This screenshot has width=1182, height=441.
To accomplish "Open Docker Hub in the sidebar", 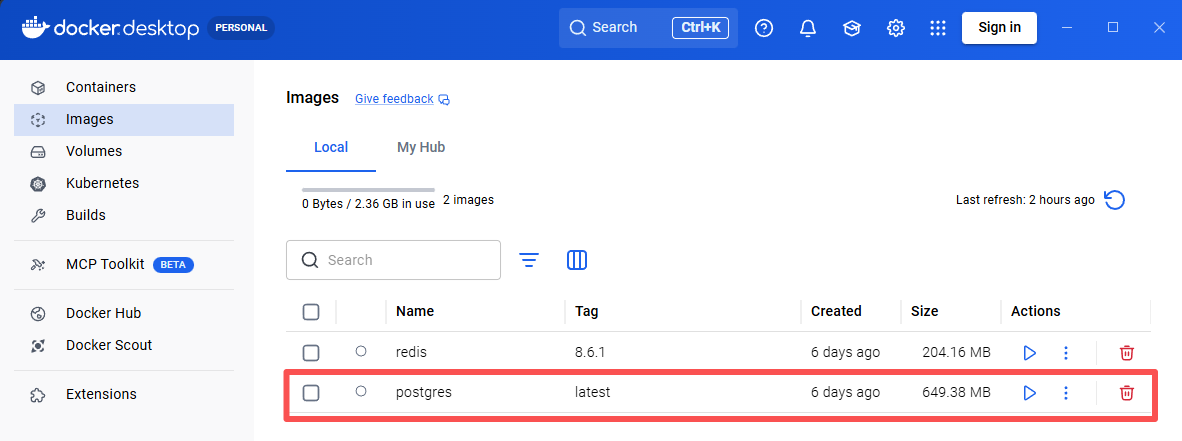I will click(x=124, y=314).
